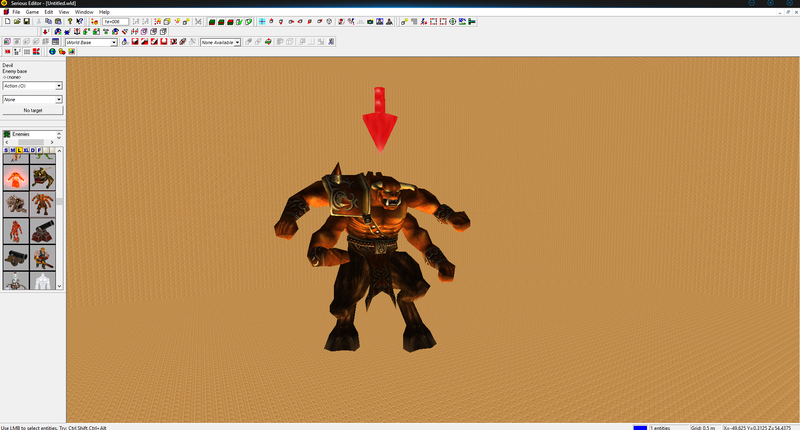
Task: Click the '1 entities' status bar text
Action: pyautogui.click(x=661, y=427)
